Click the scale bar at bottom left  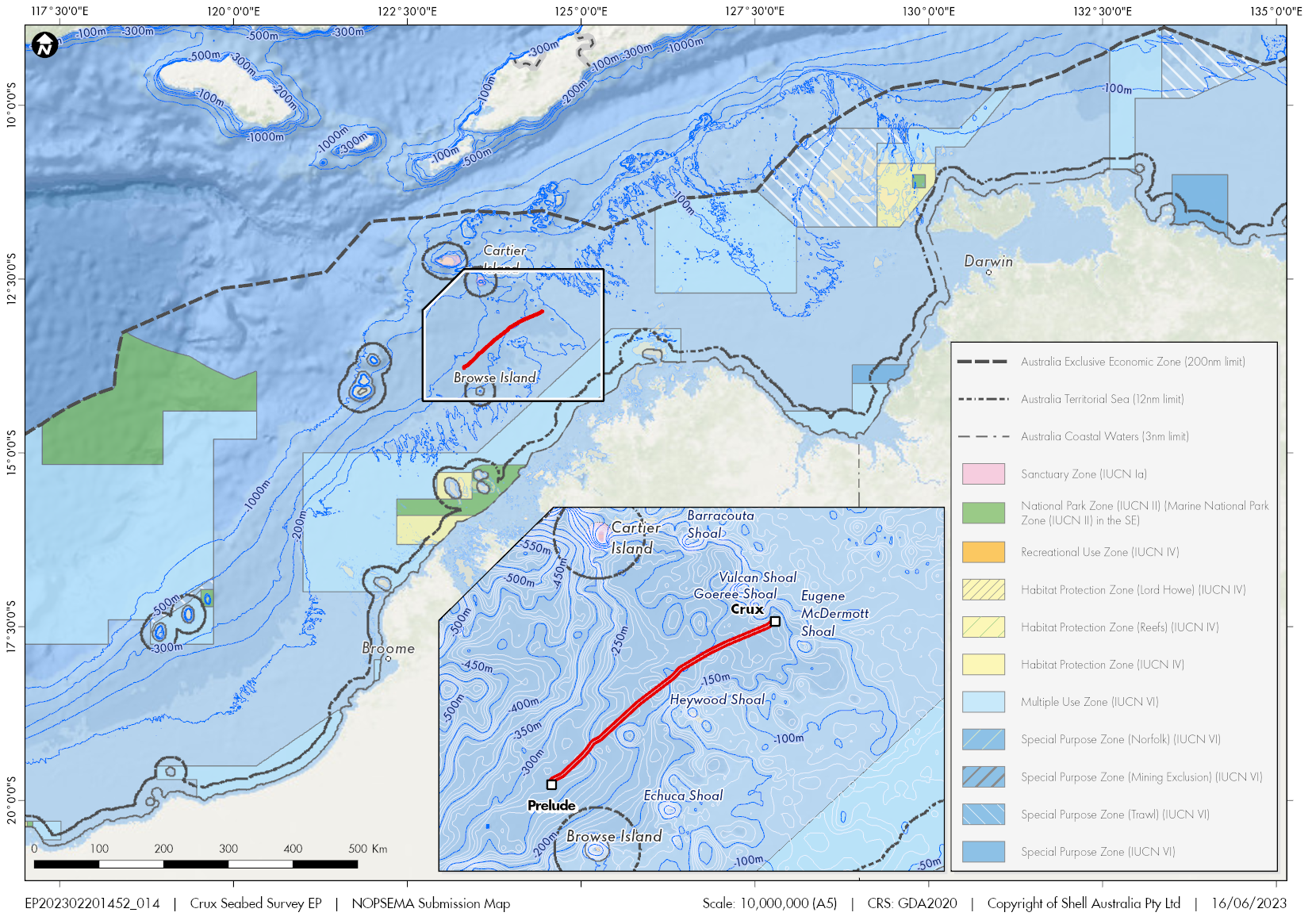click(x=196, y=864)
